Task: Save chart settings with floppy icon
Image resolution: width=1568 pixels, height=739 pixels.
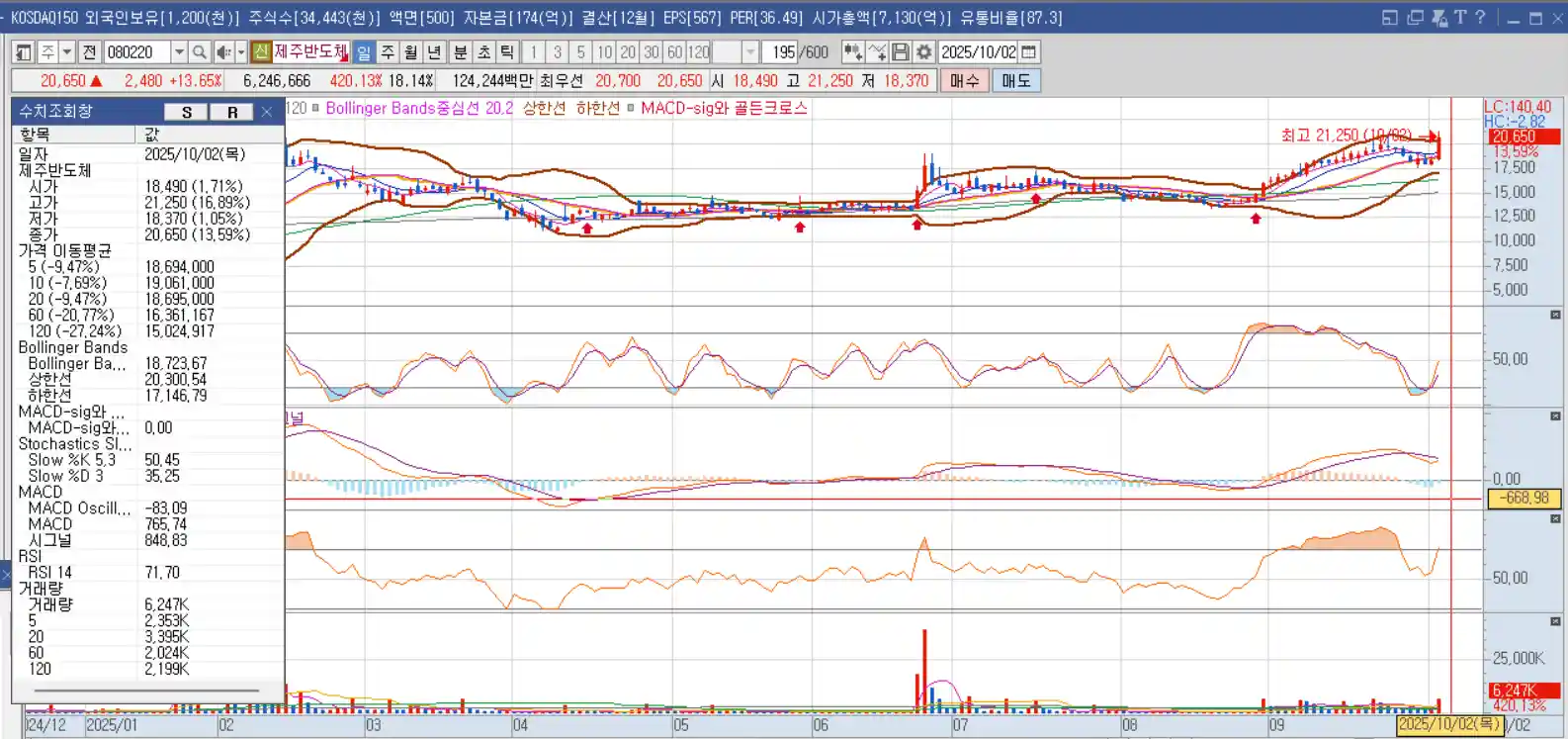Action: tap(901, 51)
